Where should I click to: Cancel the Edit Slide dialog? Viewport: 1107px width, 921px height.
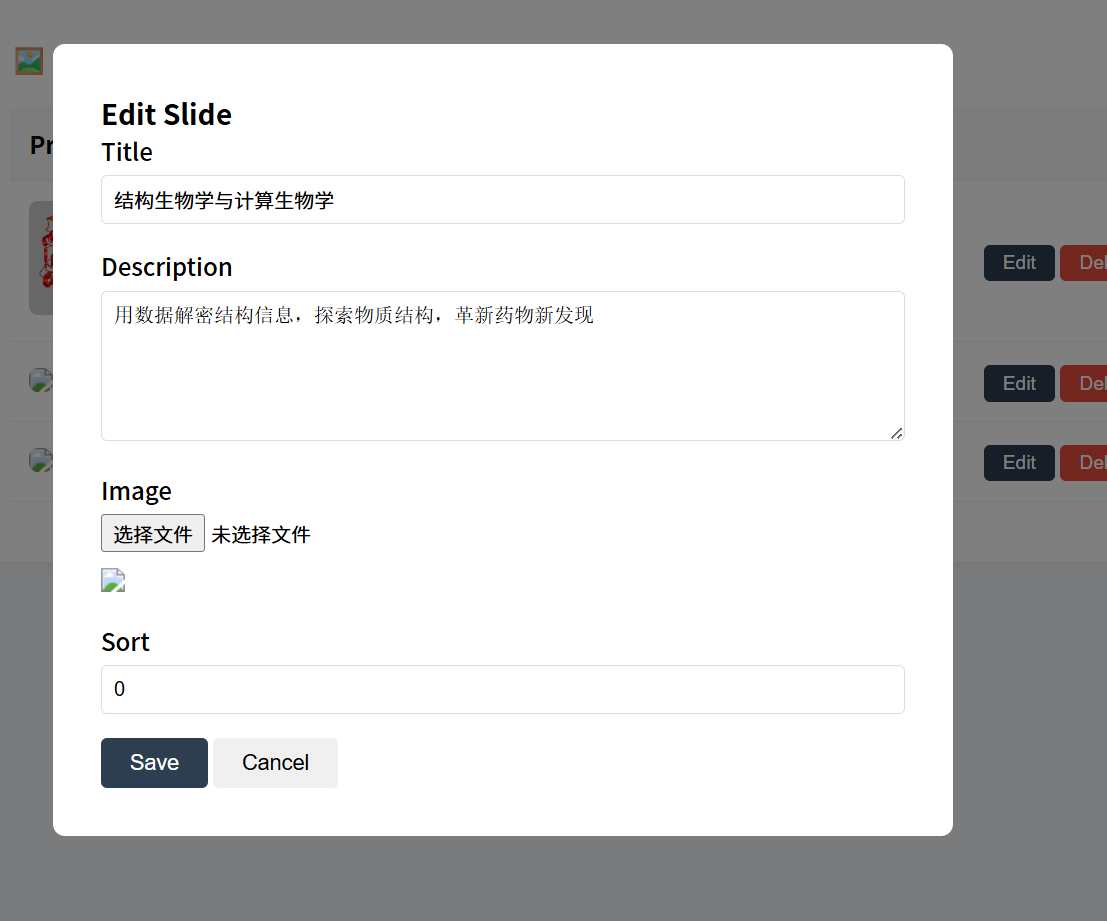click(x=275, y=762)
